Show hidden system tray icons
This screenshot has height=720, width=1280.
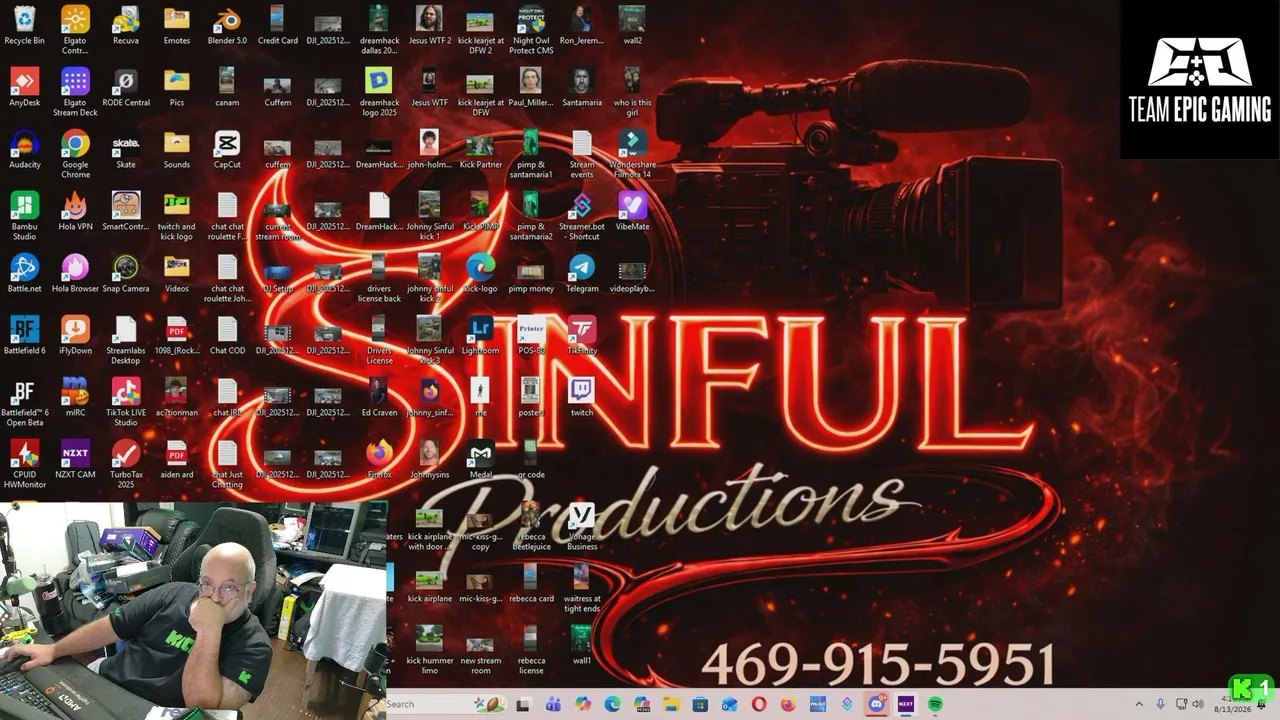(1139, 704)
